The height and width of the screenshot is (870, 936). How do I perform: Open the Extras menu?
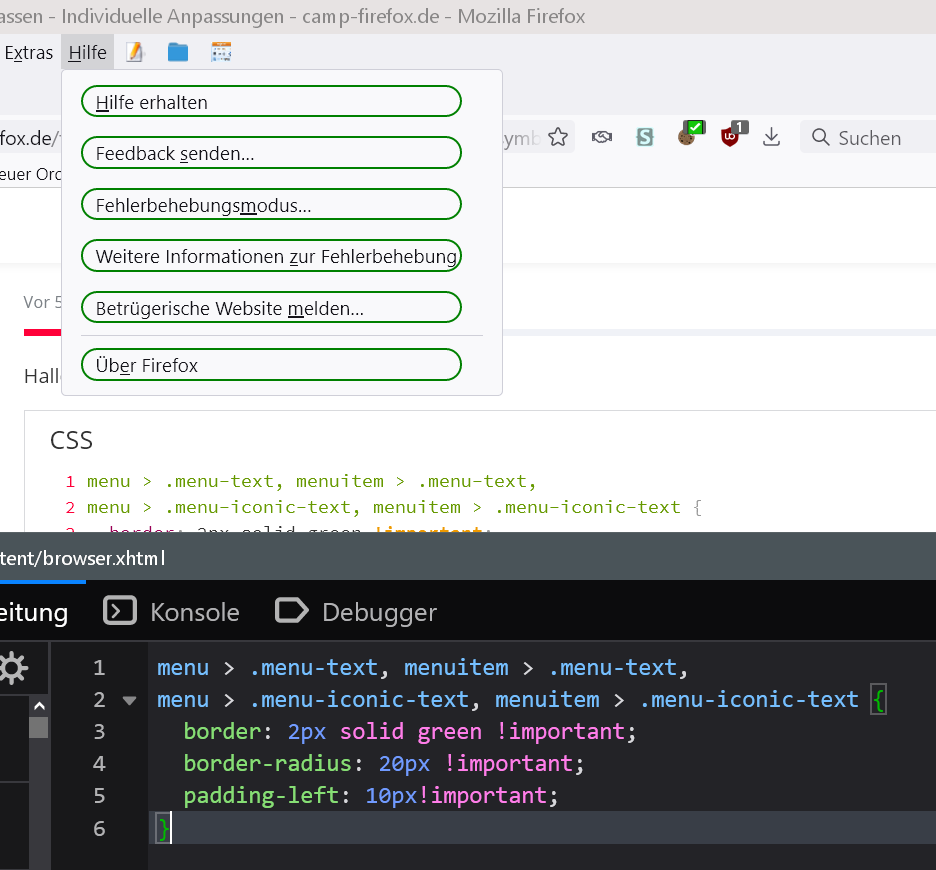pyautogui.click(x=28, y=52)
